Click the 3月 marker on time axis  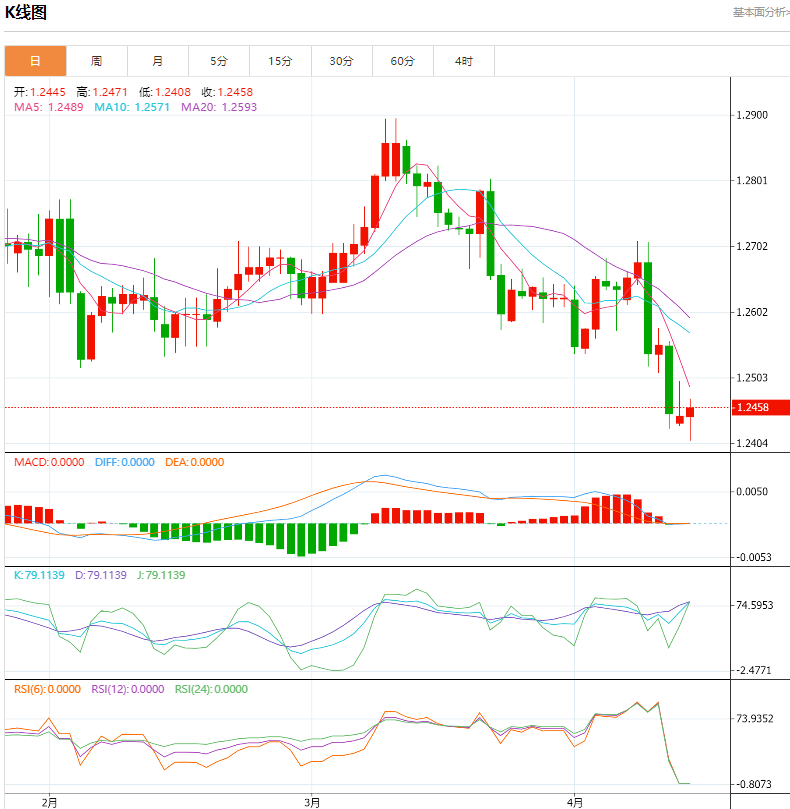click(x=312, y=801)
